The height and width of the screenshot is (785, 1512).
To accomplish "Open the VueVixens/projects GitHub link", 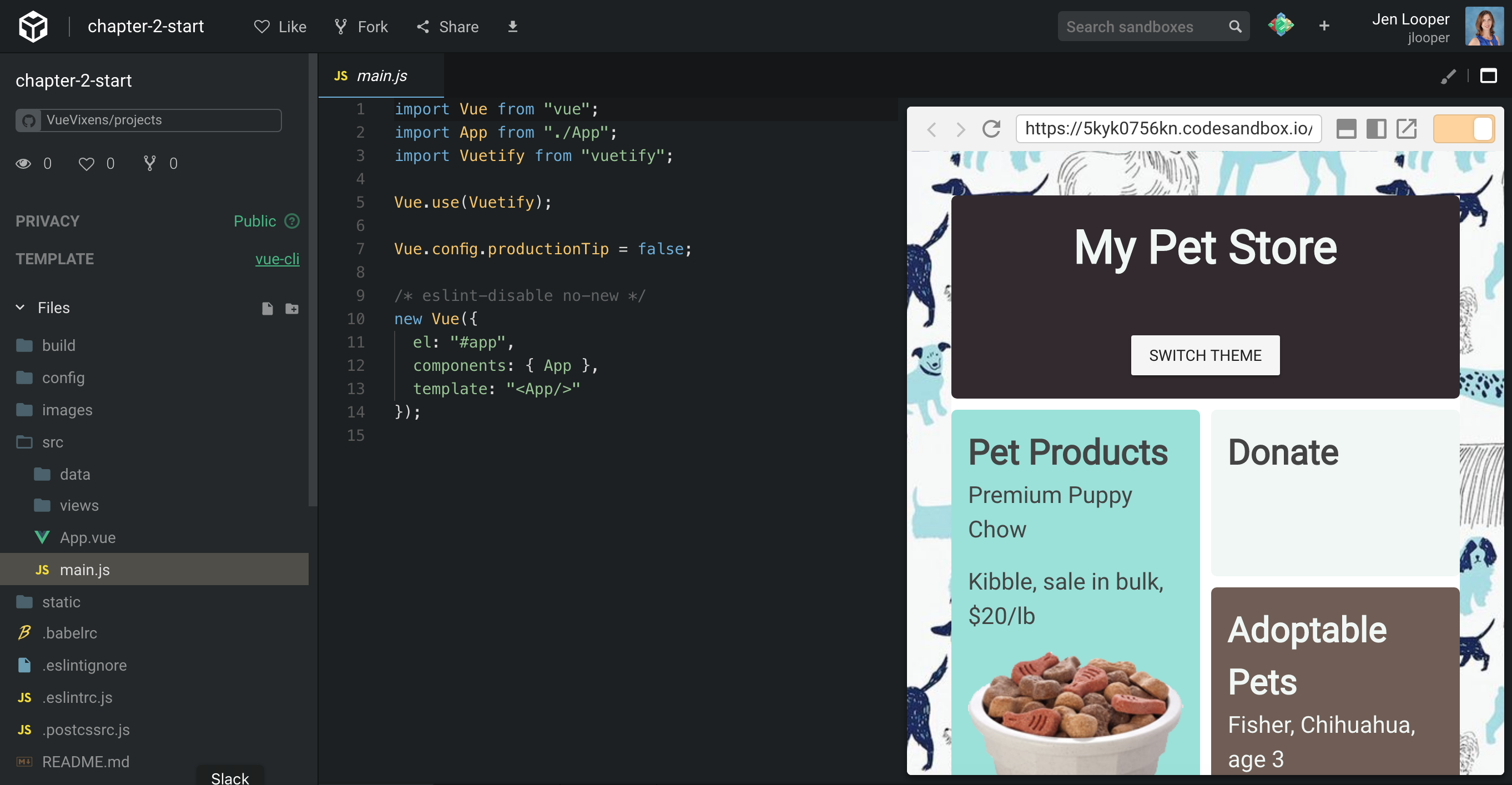I will tap(149, 120).
